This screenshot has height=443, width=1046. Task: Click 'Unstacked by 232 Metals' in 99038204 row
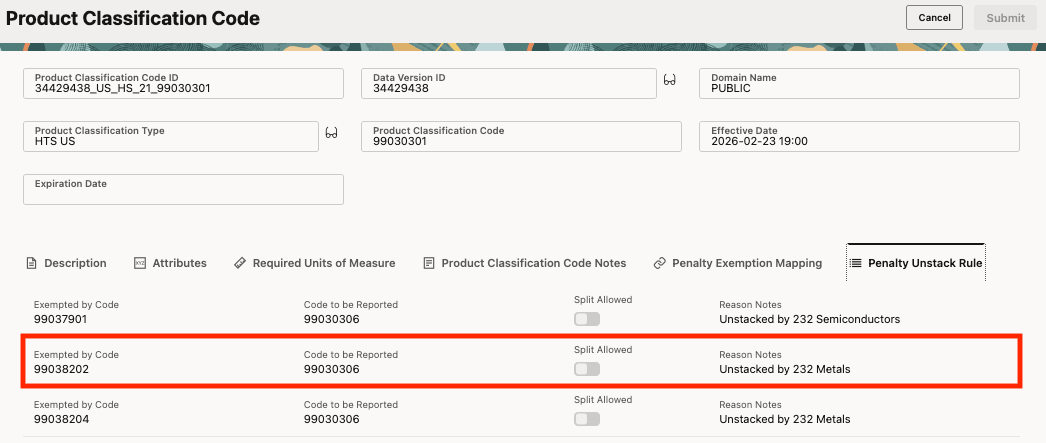click(784, 420)
